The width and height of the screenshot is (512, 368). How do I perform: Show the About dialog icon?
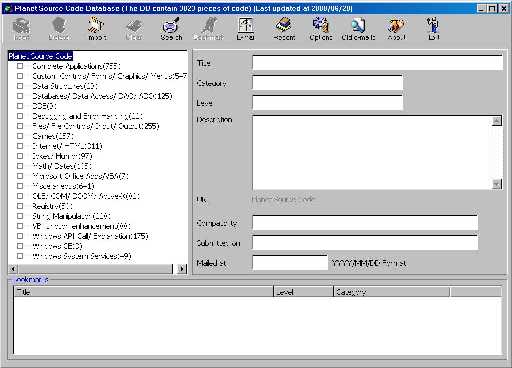[396, 29]
